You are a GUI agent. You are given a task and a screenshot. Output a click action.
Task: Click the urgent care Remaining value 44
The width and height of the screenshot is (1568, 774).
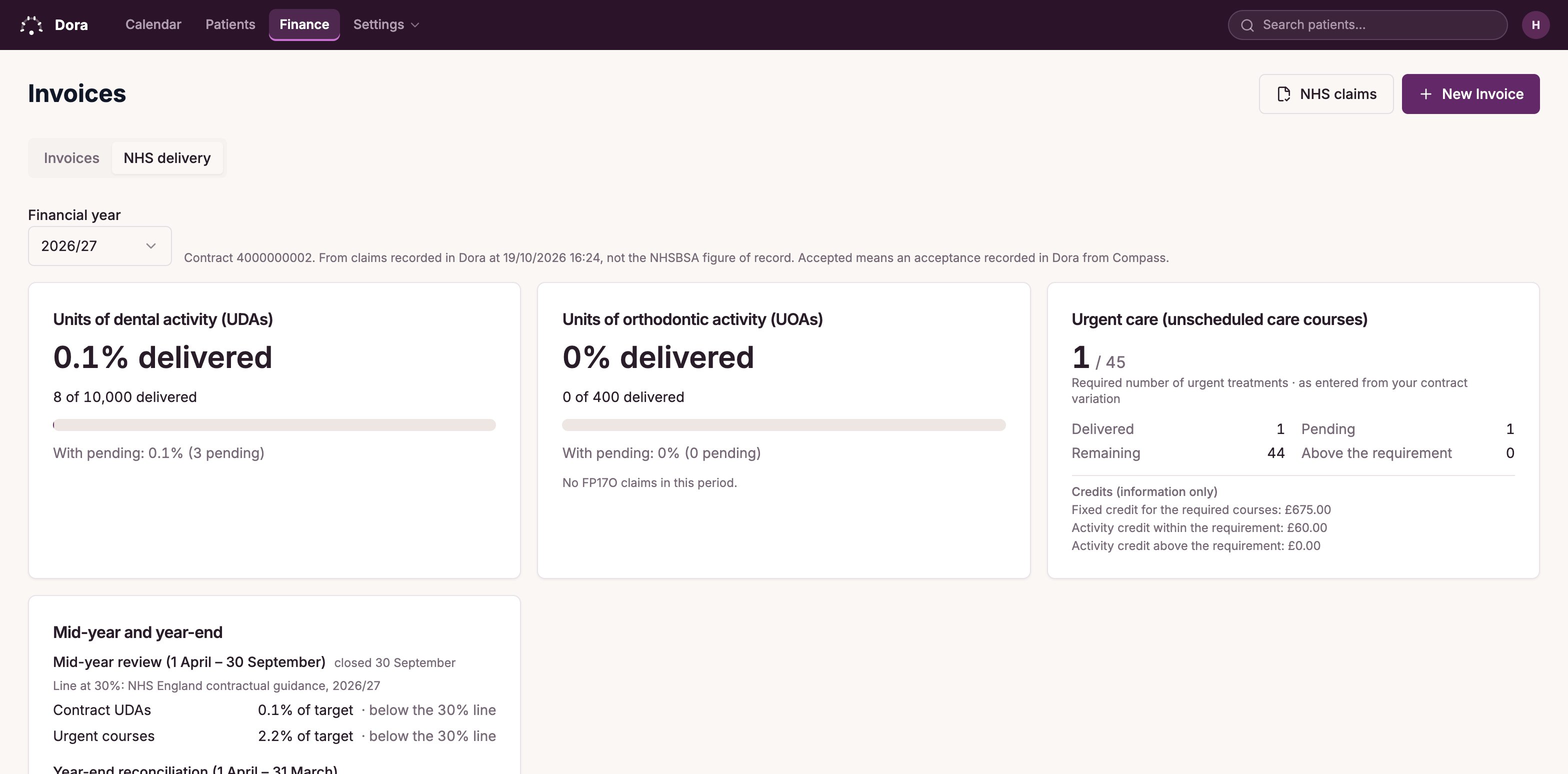pyautogui.click(x=1276, y=453)
